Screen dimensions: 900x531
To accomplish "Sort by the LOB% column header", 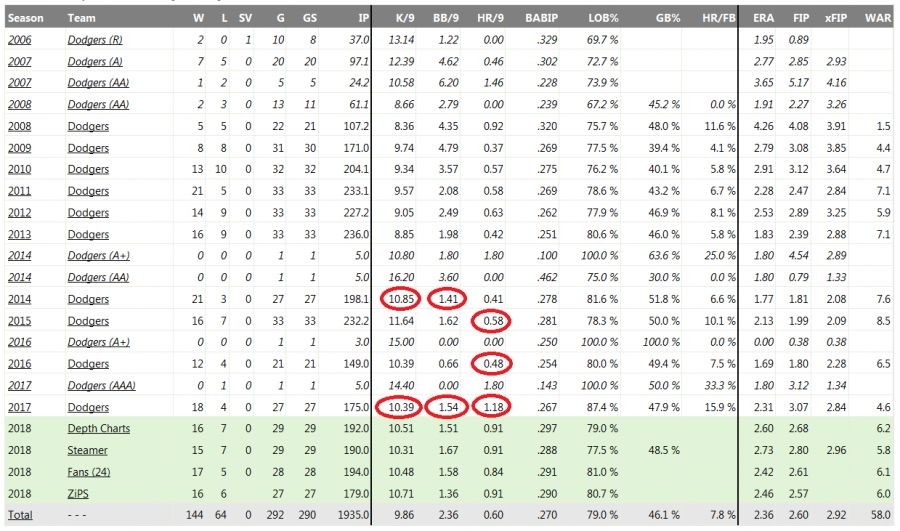I will pyautogui.click(x=602, y=18).
